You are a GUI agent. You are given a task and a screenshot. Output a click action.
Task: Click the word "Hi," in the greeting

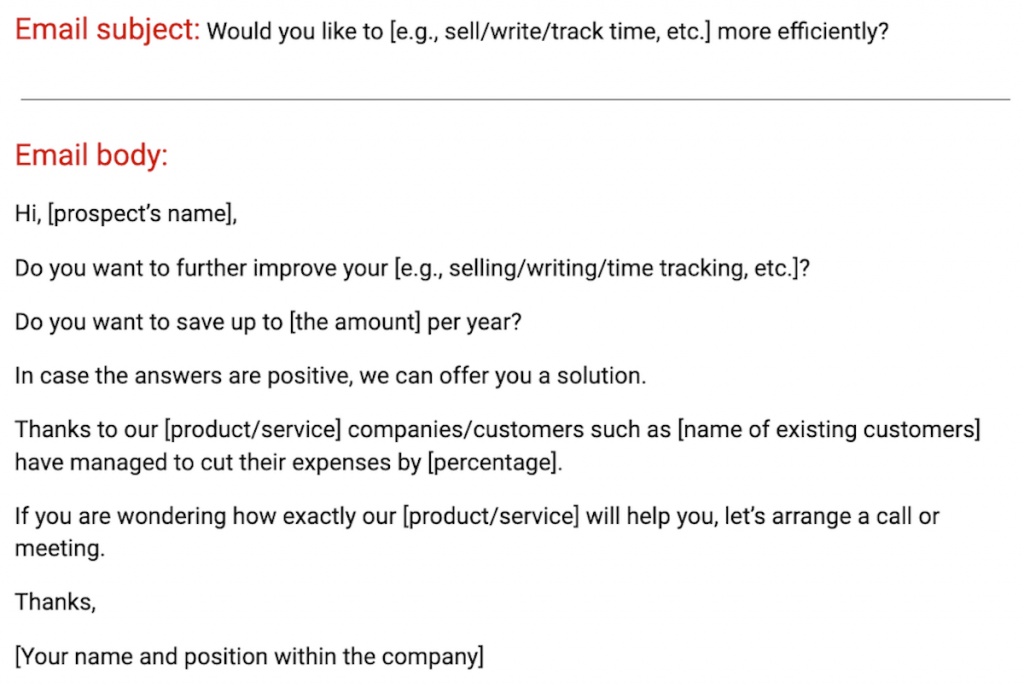(28, 214)
